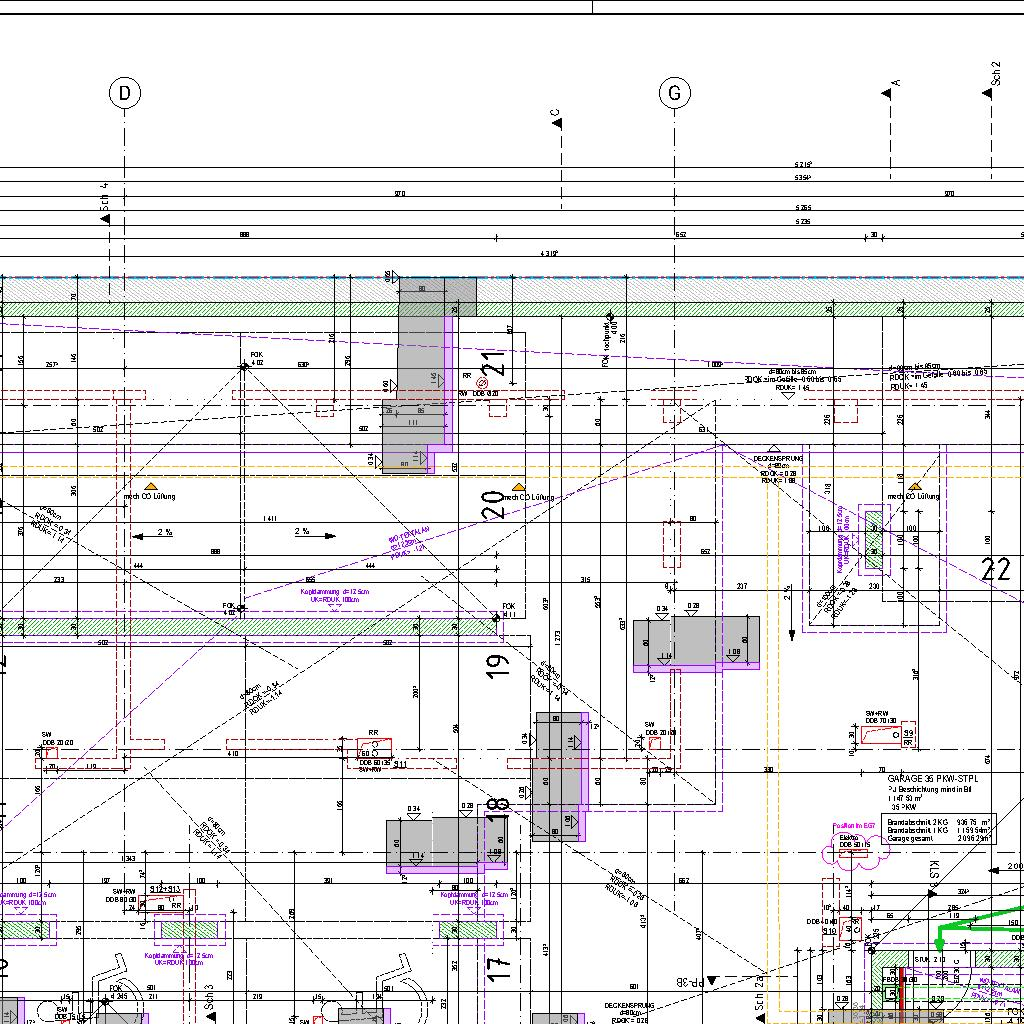Click the arrow labeled 200 at right edge
Screen dimensions: 1024x1024
point(1006,867)
